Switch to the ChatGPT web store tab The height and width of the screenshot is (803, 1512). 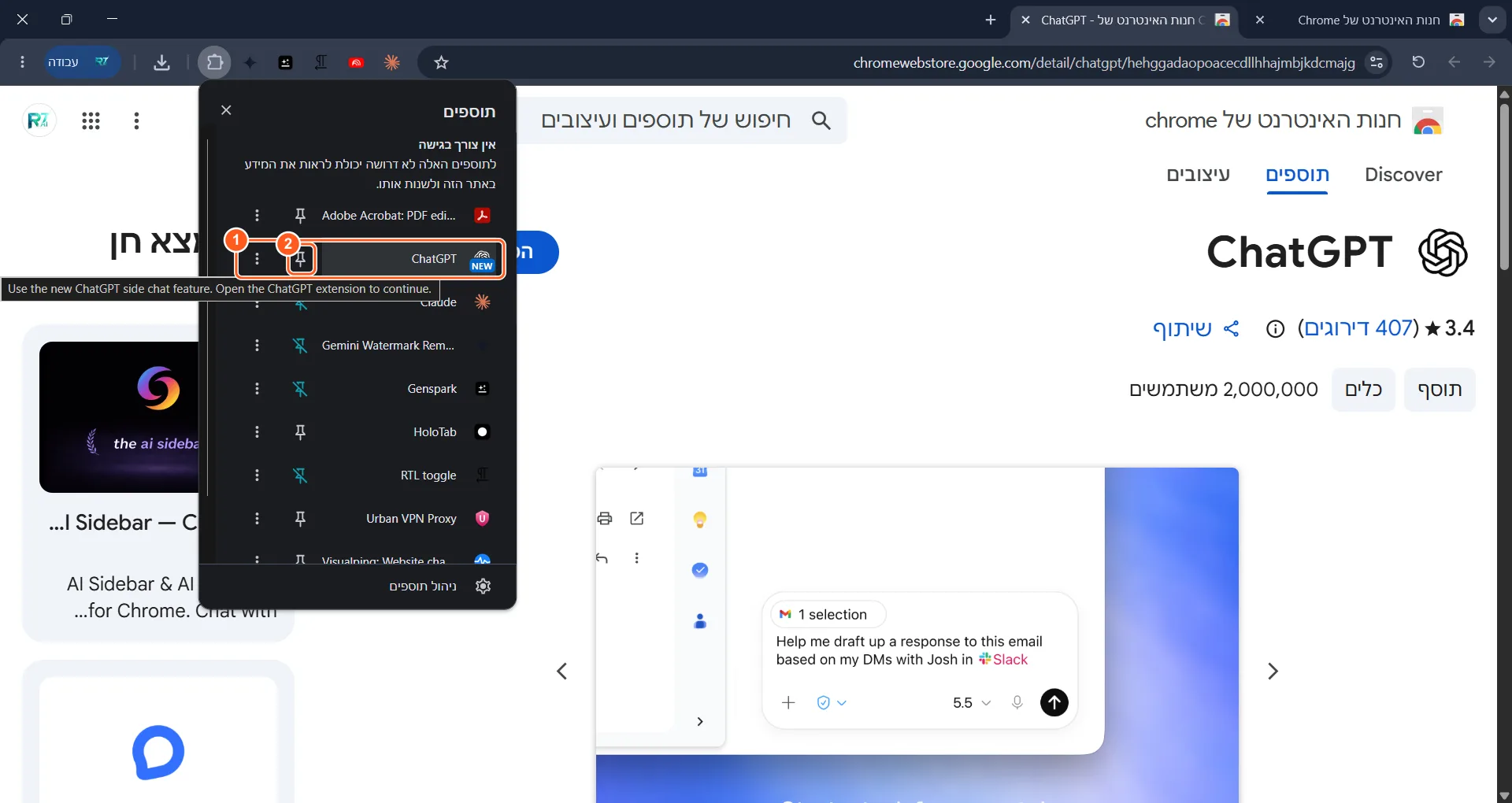[x=1124, y=20]
